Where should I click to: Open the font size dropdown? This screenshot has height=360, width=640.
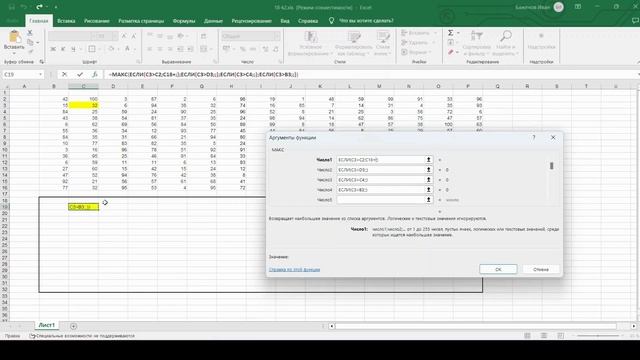115,36
